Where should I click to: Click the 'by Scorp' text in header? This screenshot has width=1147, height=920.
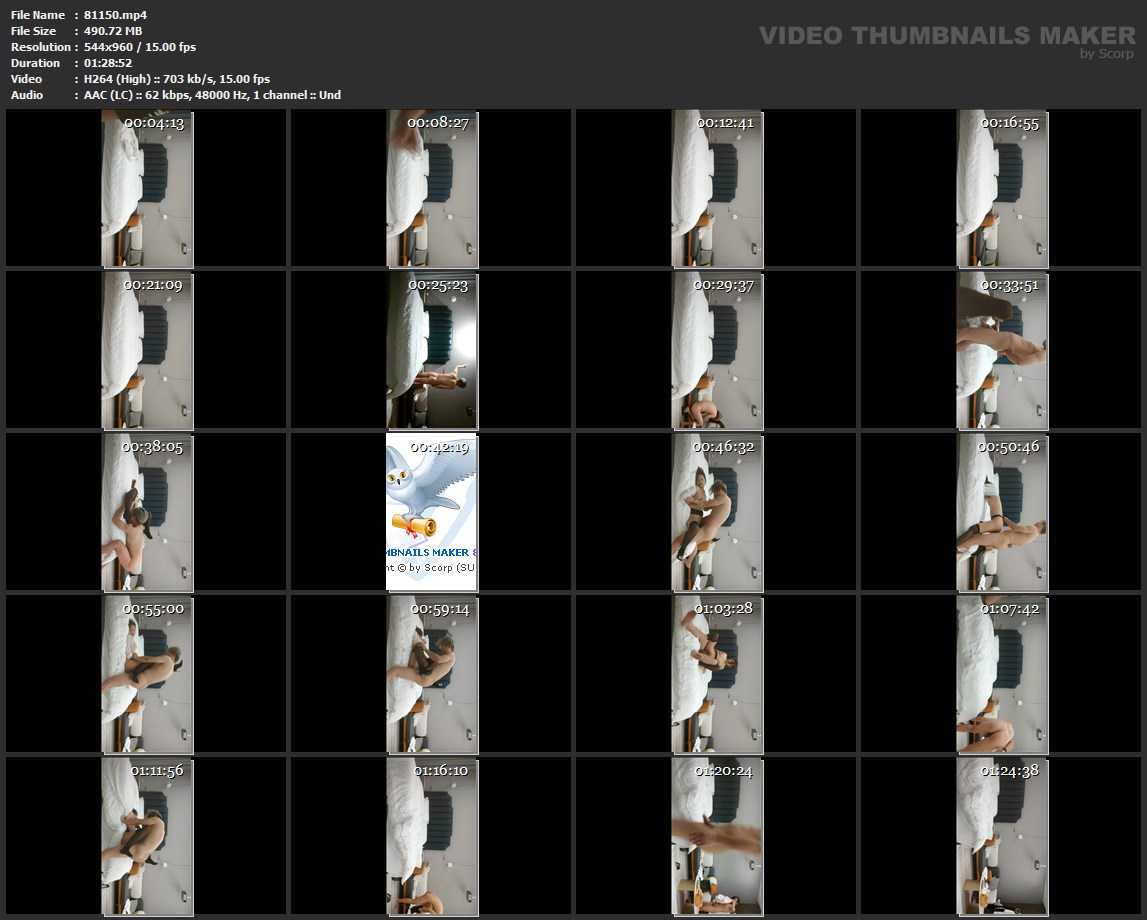click(1106, 54)
